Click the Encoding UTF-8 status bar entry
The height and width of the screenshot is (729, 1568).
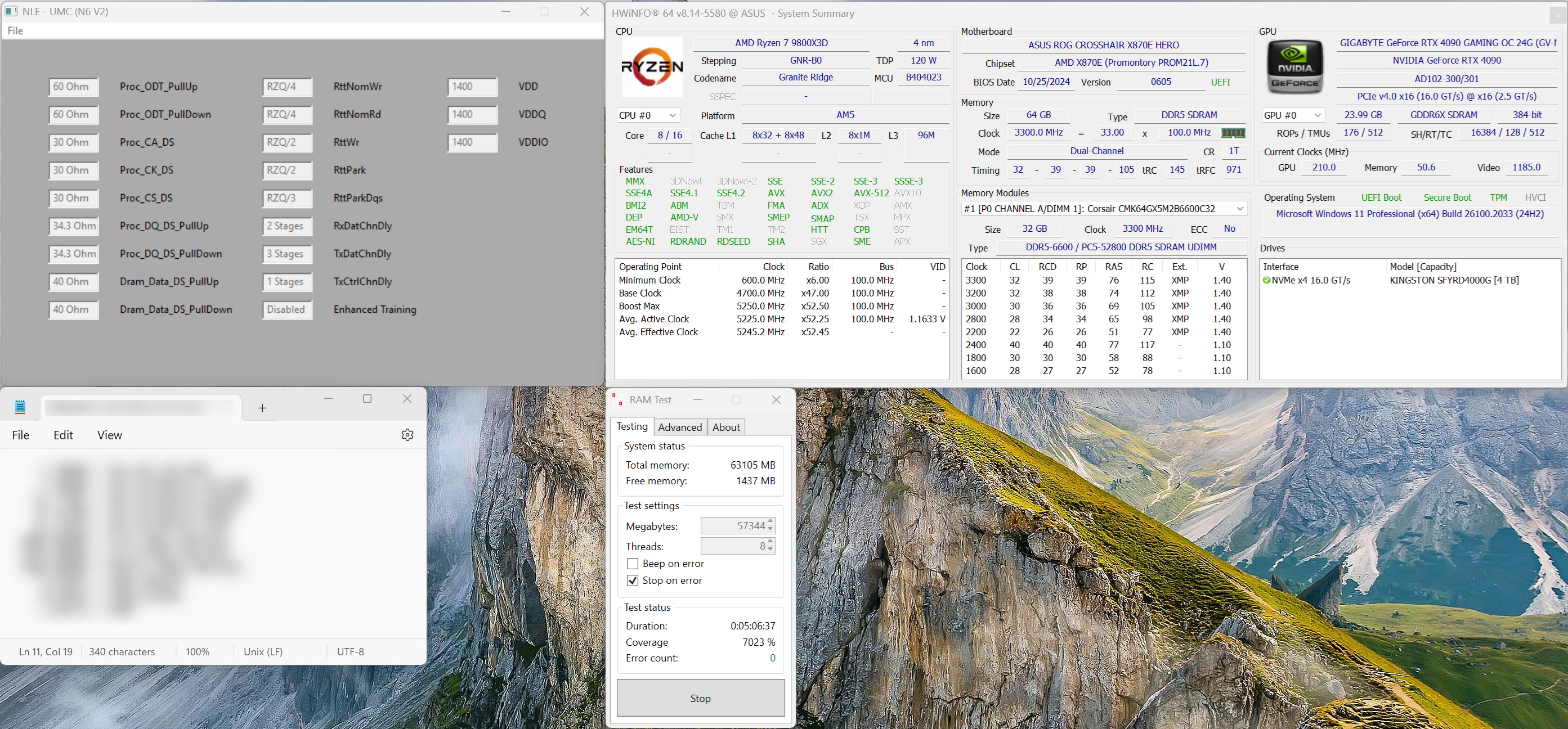pos(350,652)
